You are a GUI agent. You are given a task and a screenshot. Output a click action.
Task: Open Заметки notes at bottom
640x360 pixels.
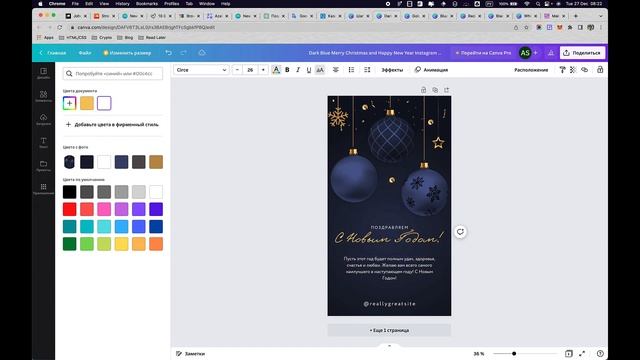pyautogui.click(x=191, y=353)
